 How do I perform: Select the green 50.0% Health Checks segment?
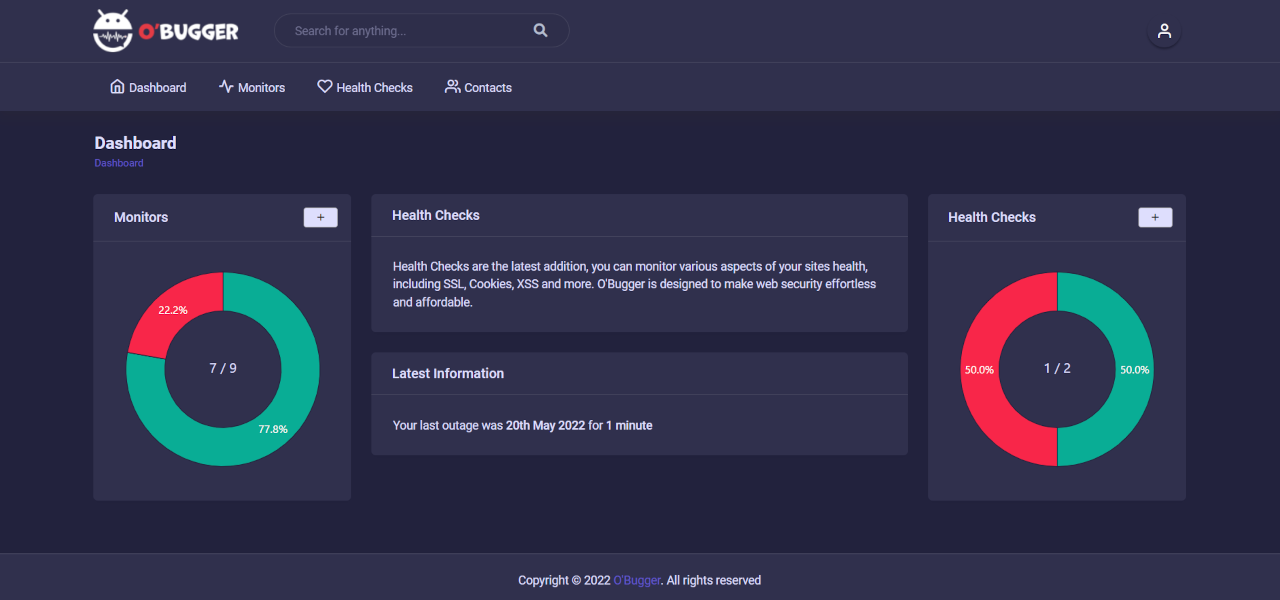[1134, 369]
